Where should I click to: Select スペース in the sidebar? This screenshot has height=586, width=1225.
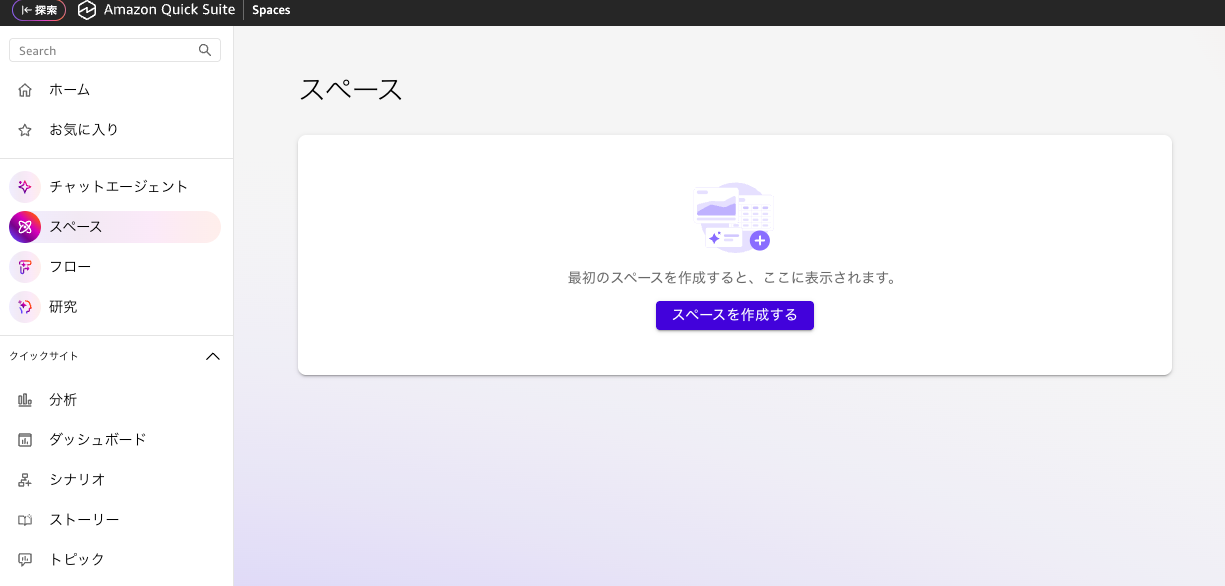pyautogui.click(x=115, y=227)
